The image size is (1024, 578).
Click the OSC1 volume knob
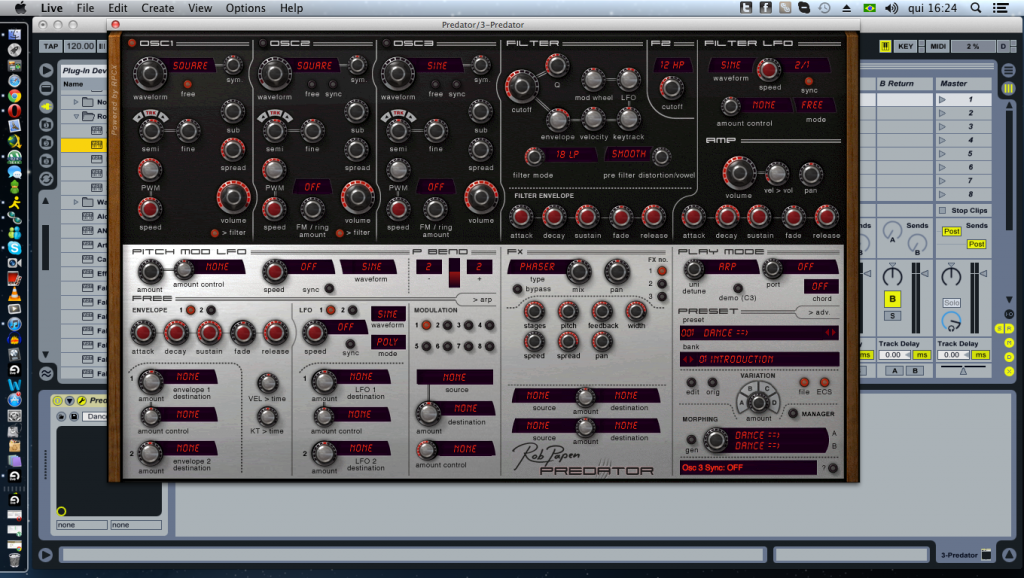pyautogui.click(x=233, y=197)
